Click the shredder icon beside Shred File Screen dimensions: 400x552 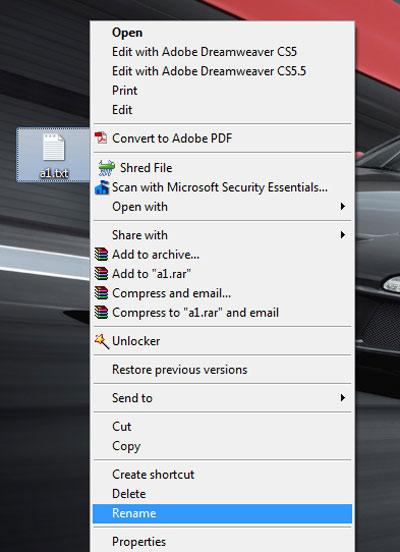point(106,168)
